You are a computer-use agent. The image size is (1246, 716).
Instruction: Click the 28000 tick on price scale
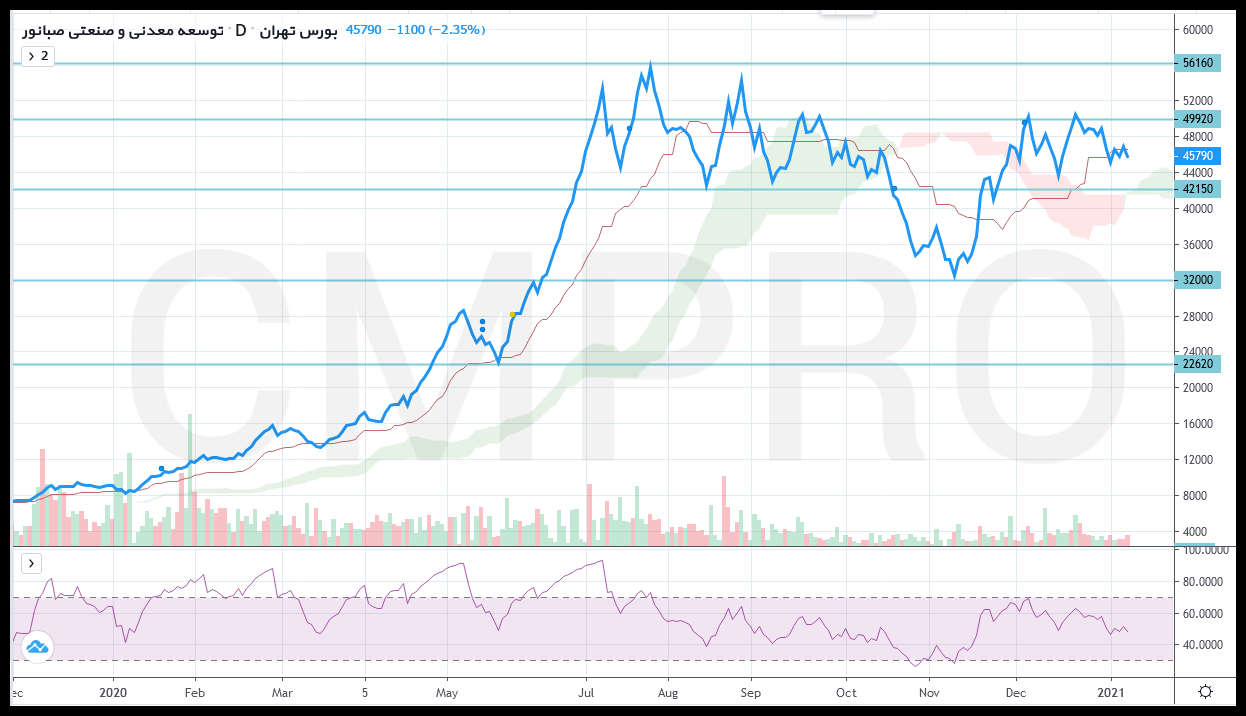pos(1197,317)
